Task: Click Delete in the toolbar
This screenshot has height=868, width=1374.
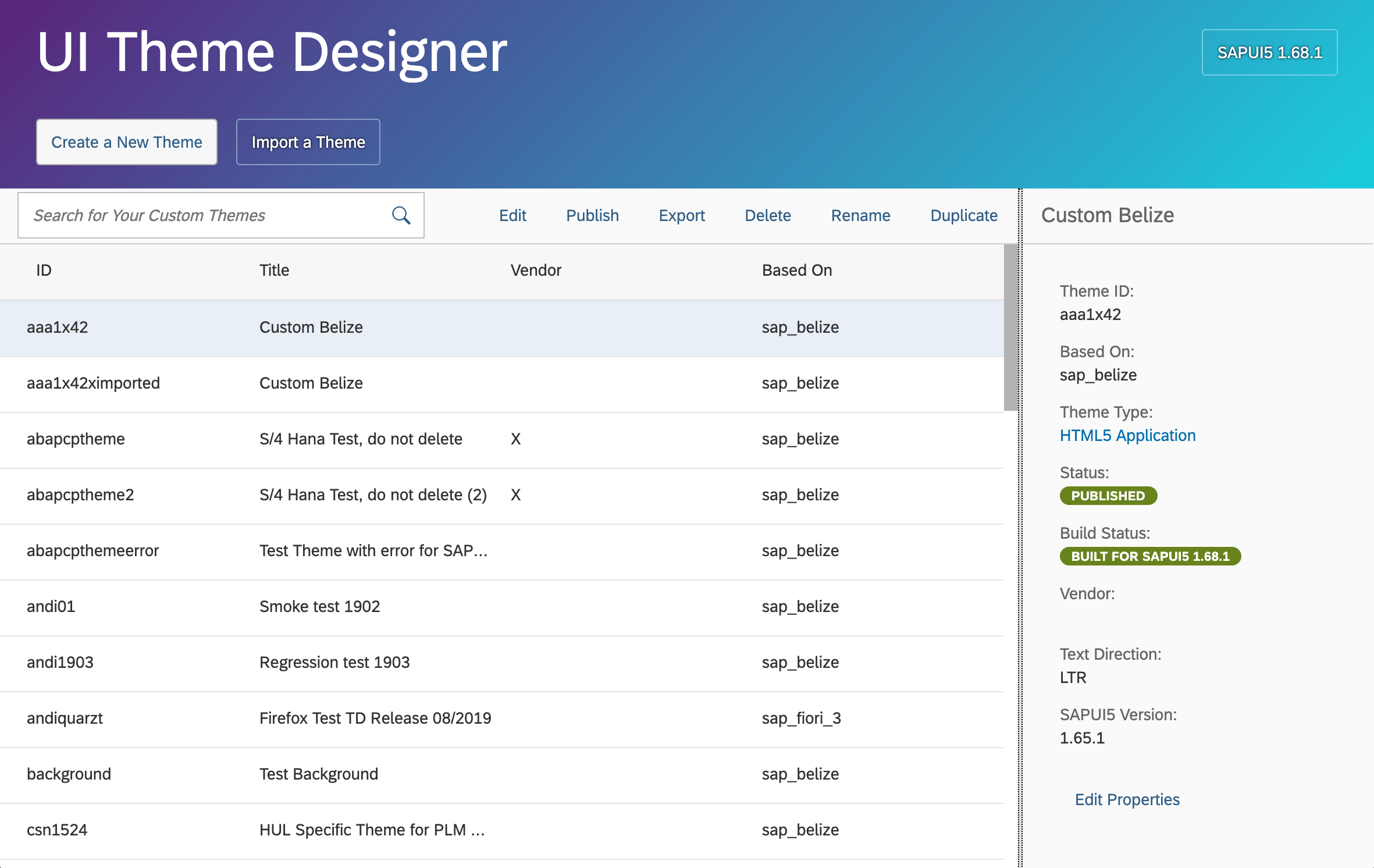Action: pos(768,215)
